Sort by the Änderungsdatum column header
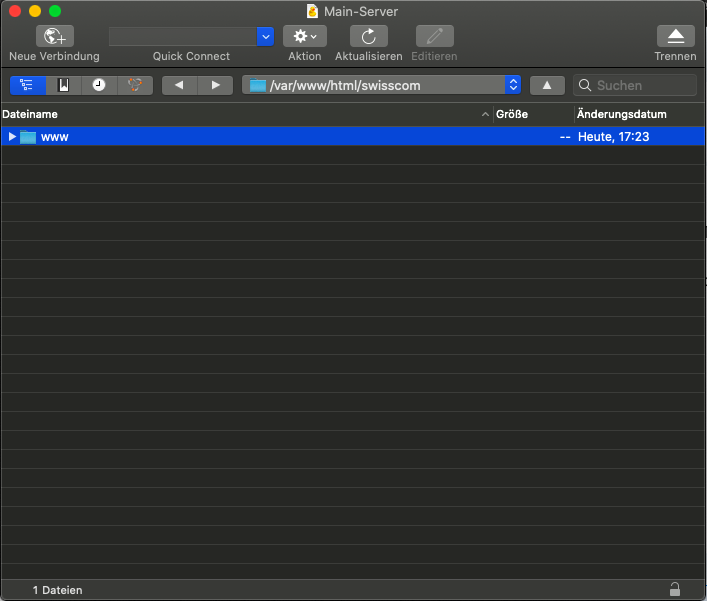 (638, 114)
